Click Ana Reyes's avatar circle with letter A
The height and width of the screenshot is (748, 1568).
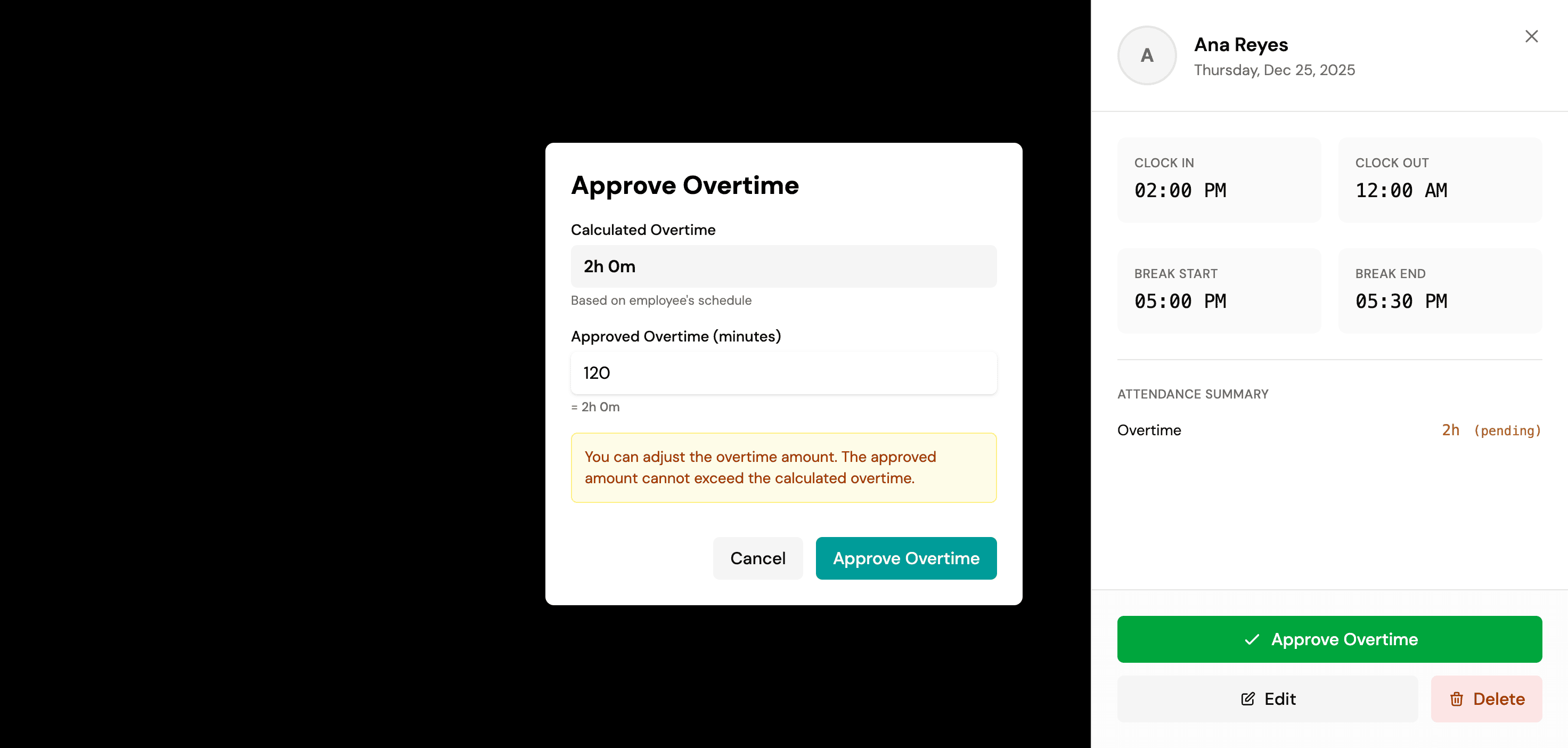(1146, 55)
